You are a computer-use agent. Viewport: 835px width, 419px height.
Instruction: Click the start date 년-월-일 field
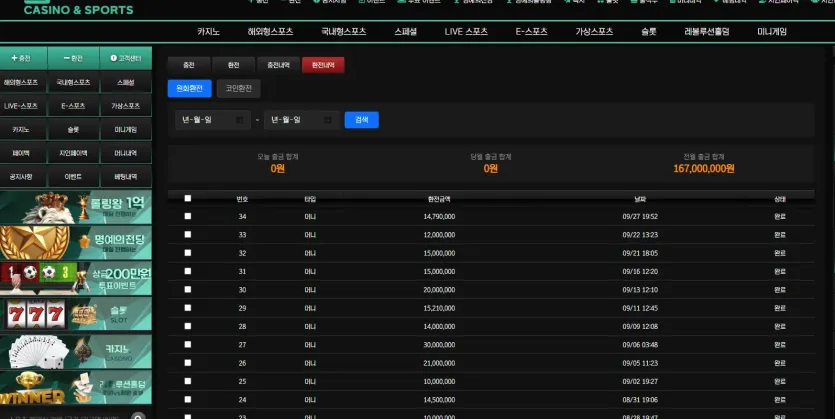[212, 120]
